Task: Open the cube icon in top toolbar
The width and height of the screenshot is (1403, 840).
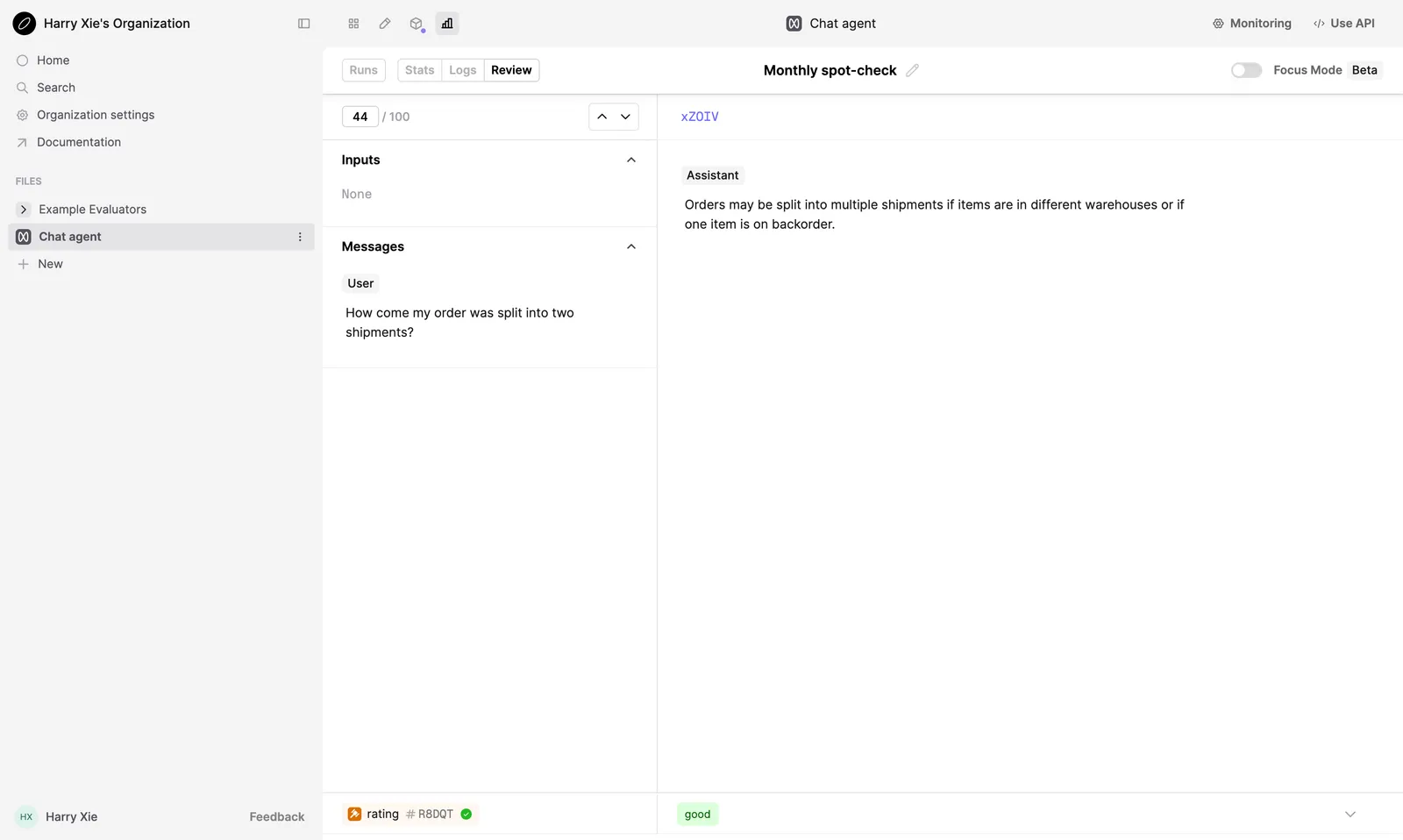Action: coord(417,24)
